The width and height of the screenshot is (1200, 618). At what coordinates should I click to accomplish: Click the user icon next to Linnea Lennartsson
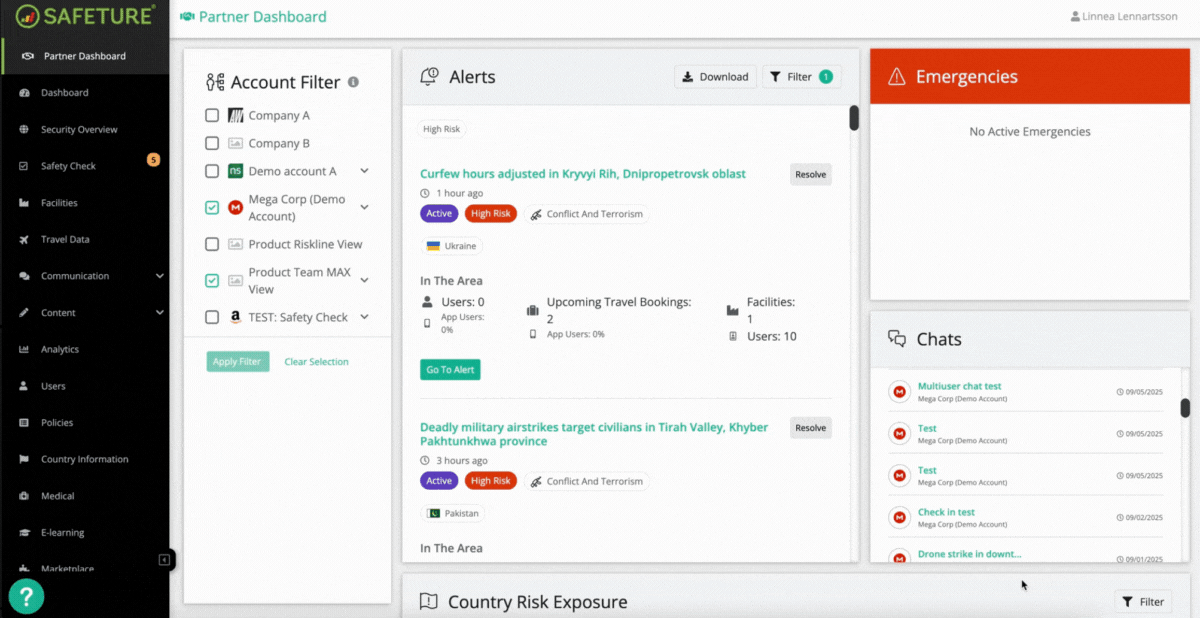tap(1073, 16)
